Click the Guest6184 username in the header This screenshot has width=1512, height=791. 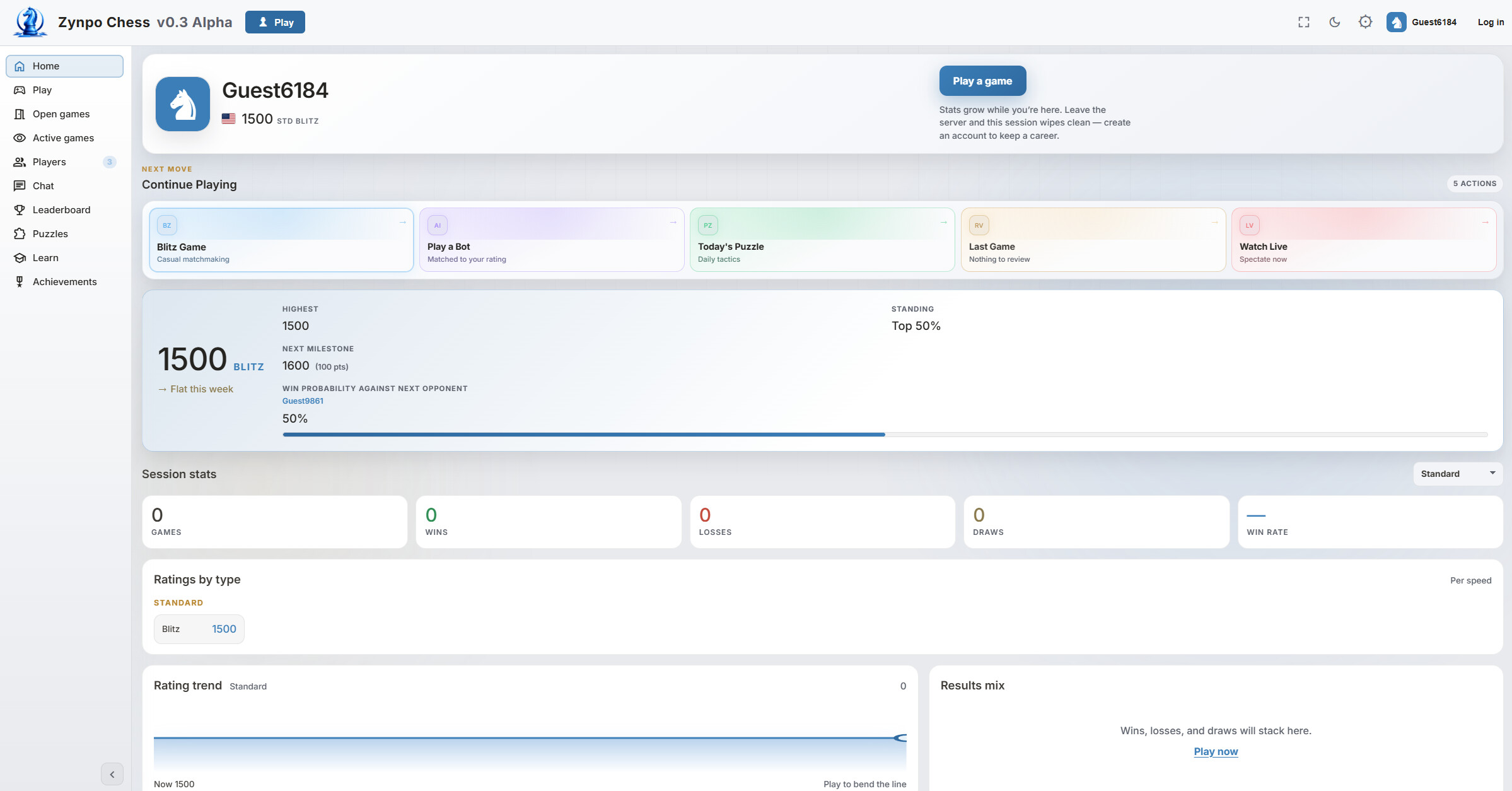(x=1434, y=22)
